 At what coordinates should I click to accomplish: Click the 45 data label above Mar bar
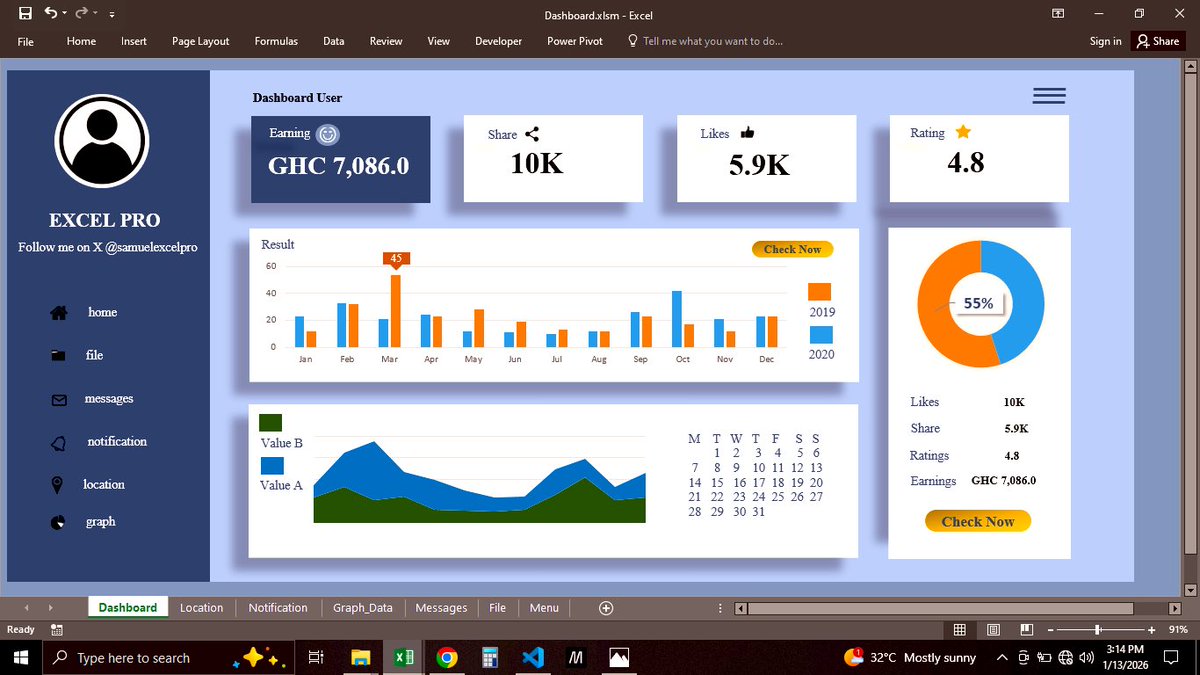point(396,258)
